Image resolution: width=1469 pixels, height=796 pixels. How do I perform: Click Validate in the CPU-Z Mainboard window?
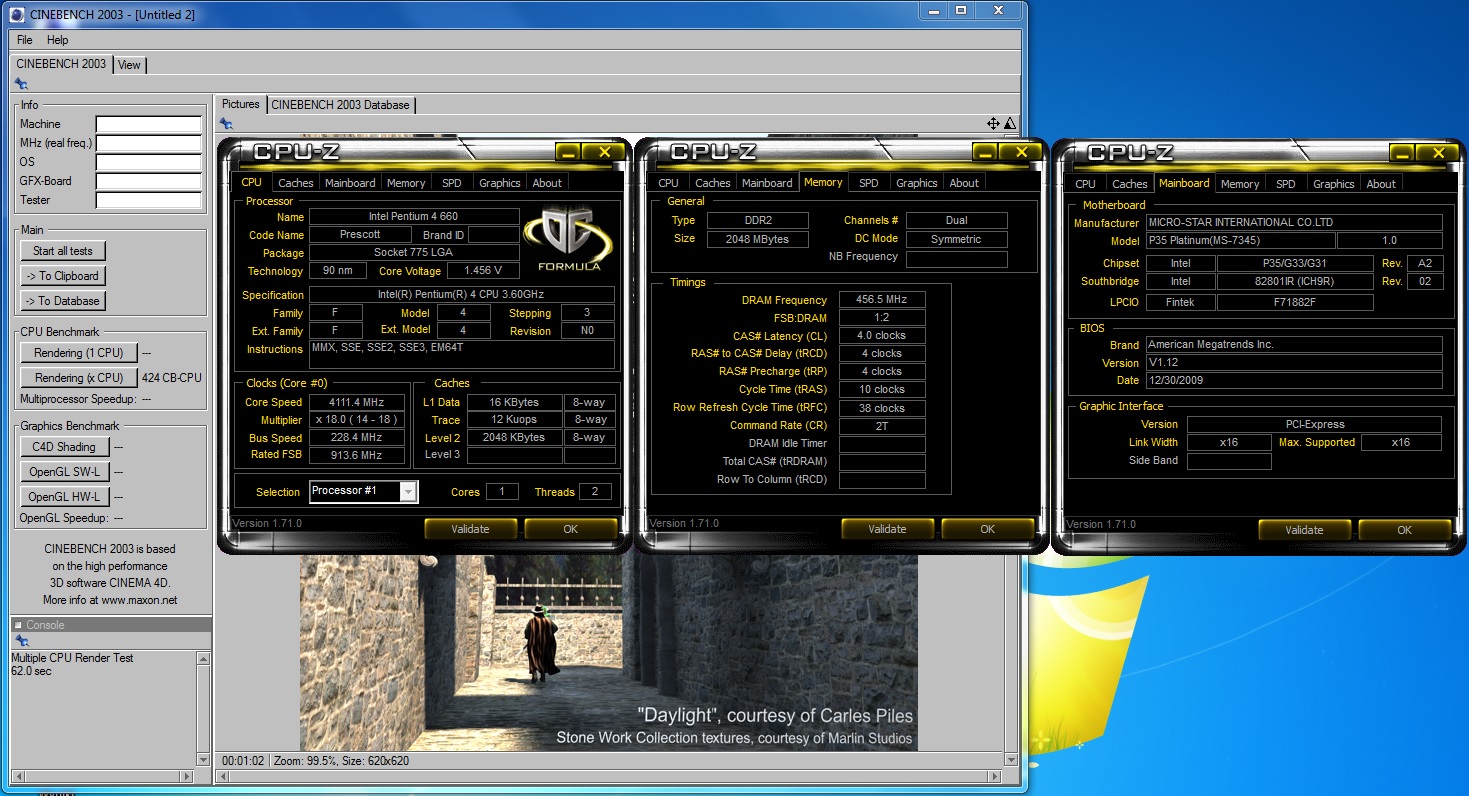(x=1304, y=530)
